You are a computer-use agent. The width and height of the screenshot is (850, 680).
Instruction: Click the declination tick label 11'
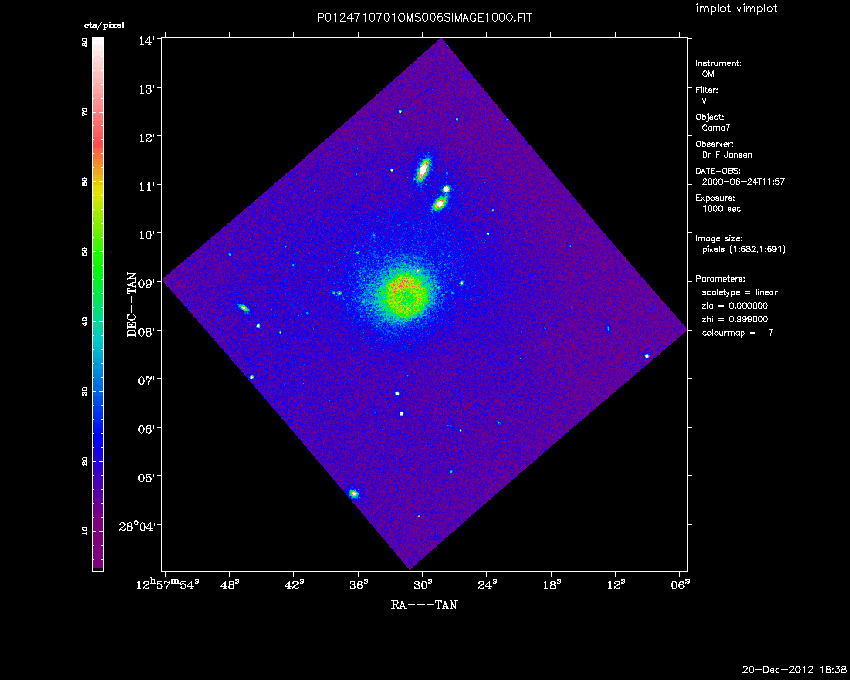(146, 185)
